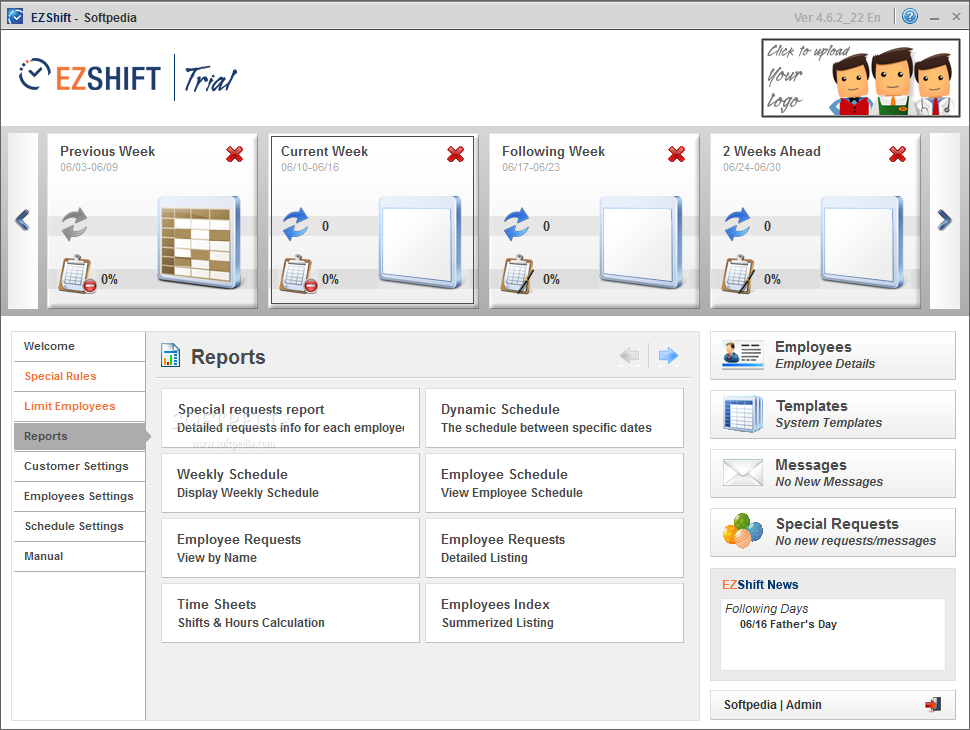
Task: Upload your logo via the cartoon banner
Action: point(861,78)
